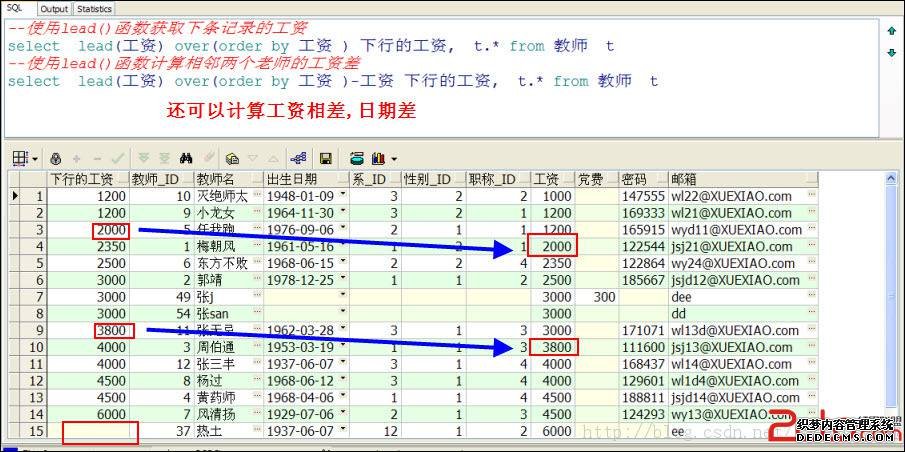This screenshot has width=905, height=452.
Task: Click fetch next page double-arrow icon
Action: tap(143, 158)
